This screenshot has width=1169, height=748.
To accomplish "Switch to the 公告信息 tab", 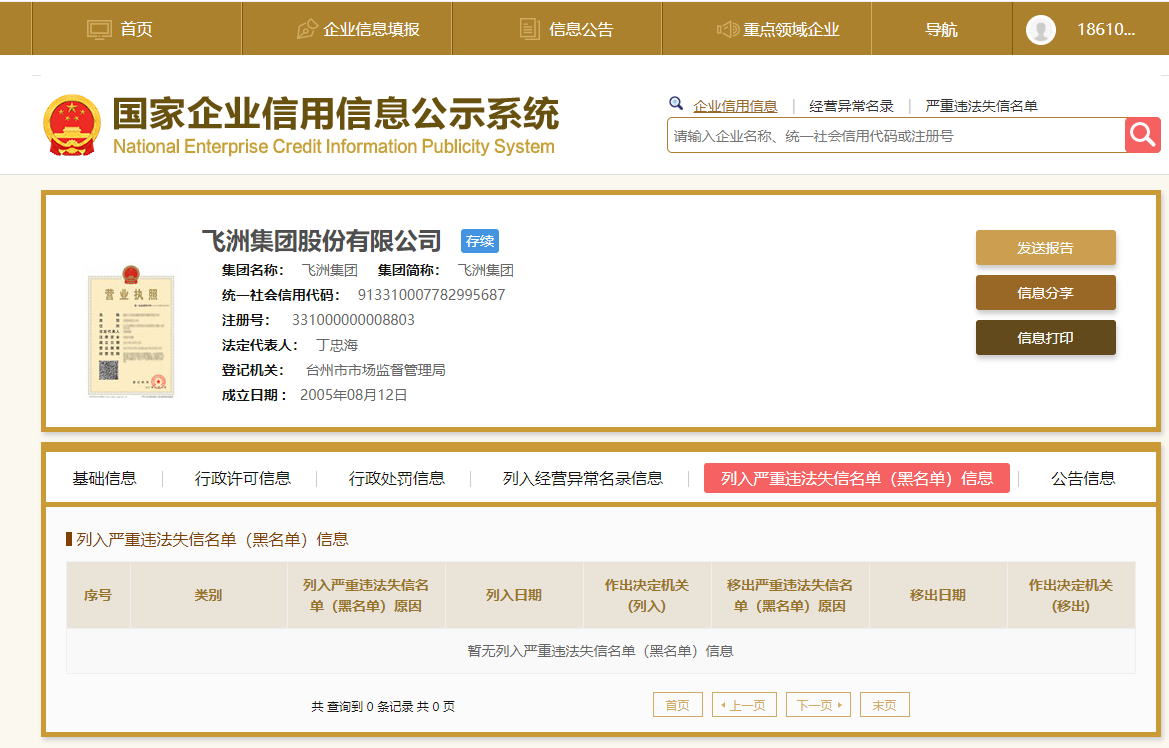I will pos(1083,478).
